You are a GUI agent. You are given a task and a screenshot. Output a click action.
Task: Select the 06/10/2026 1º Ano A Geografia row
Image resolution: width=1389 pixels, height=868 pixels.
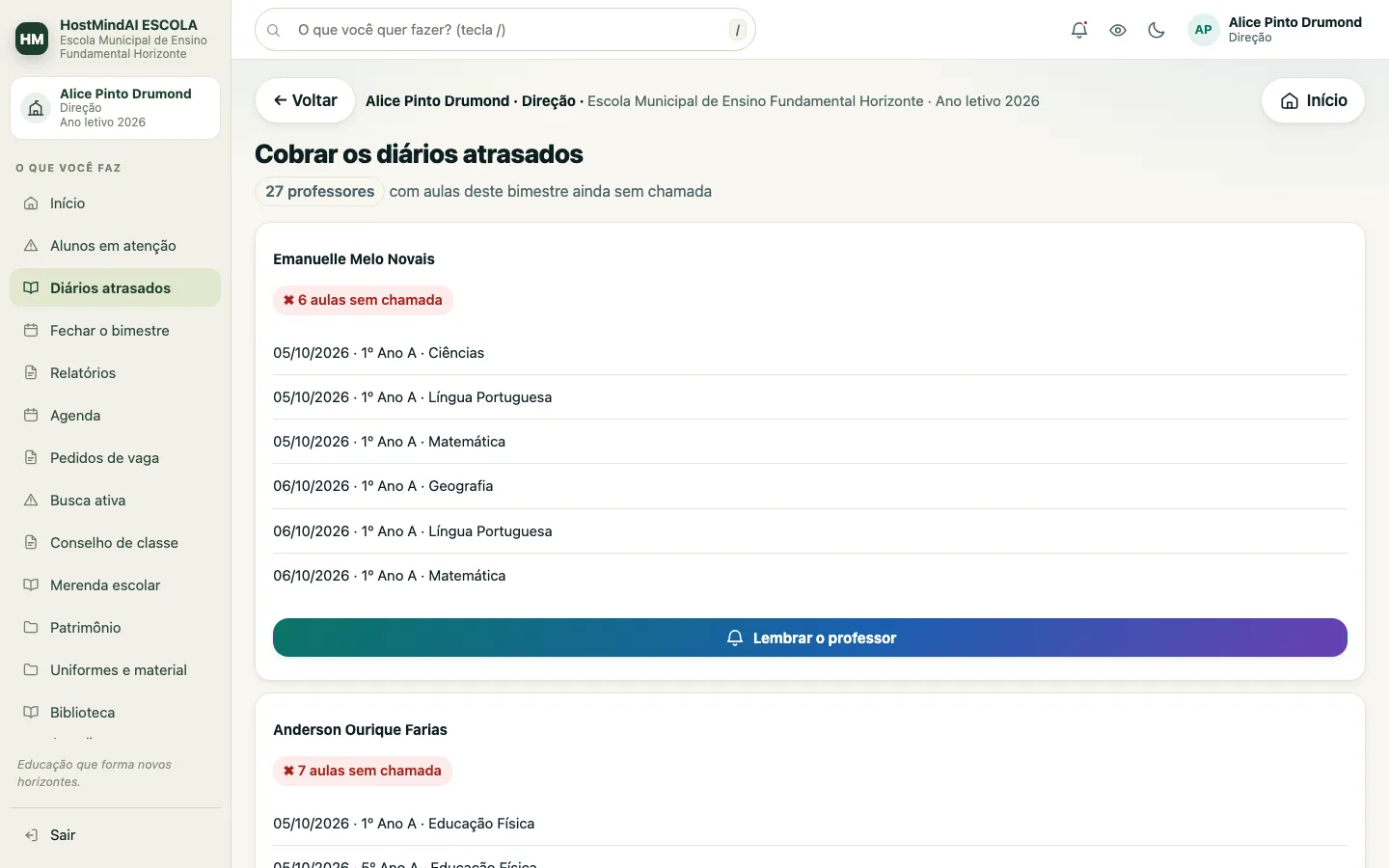pyautogui.click(x=810, y=486)
